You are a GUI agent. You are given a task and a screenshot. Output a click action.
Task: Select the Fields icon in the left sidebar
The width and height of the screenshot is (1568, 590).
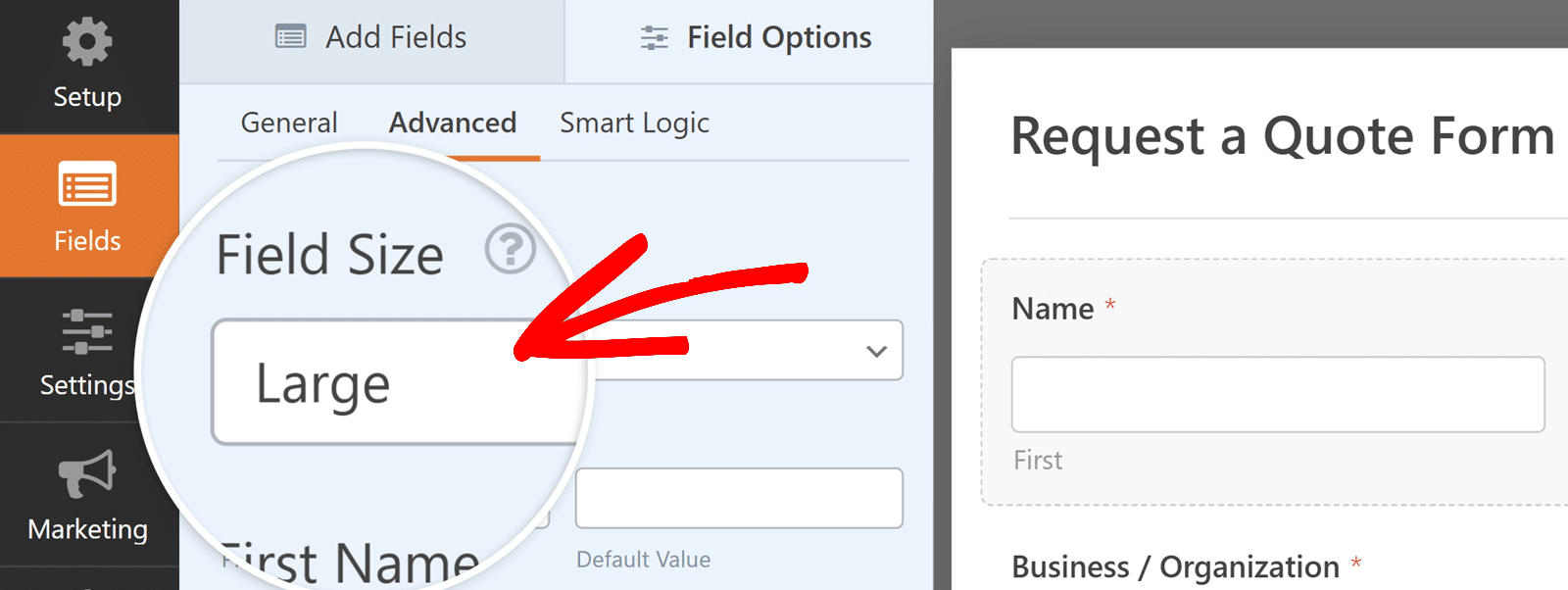(86, 186)
